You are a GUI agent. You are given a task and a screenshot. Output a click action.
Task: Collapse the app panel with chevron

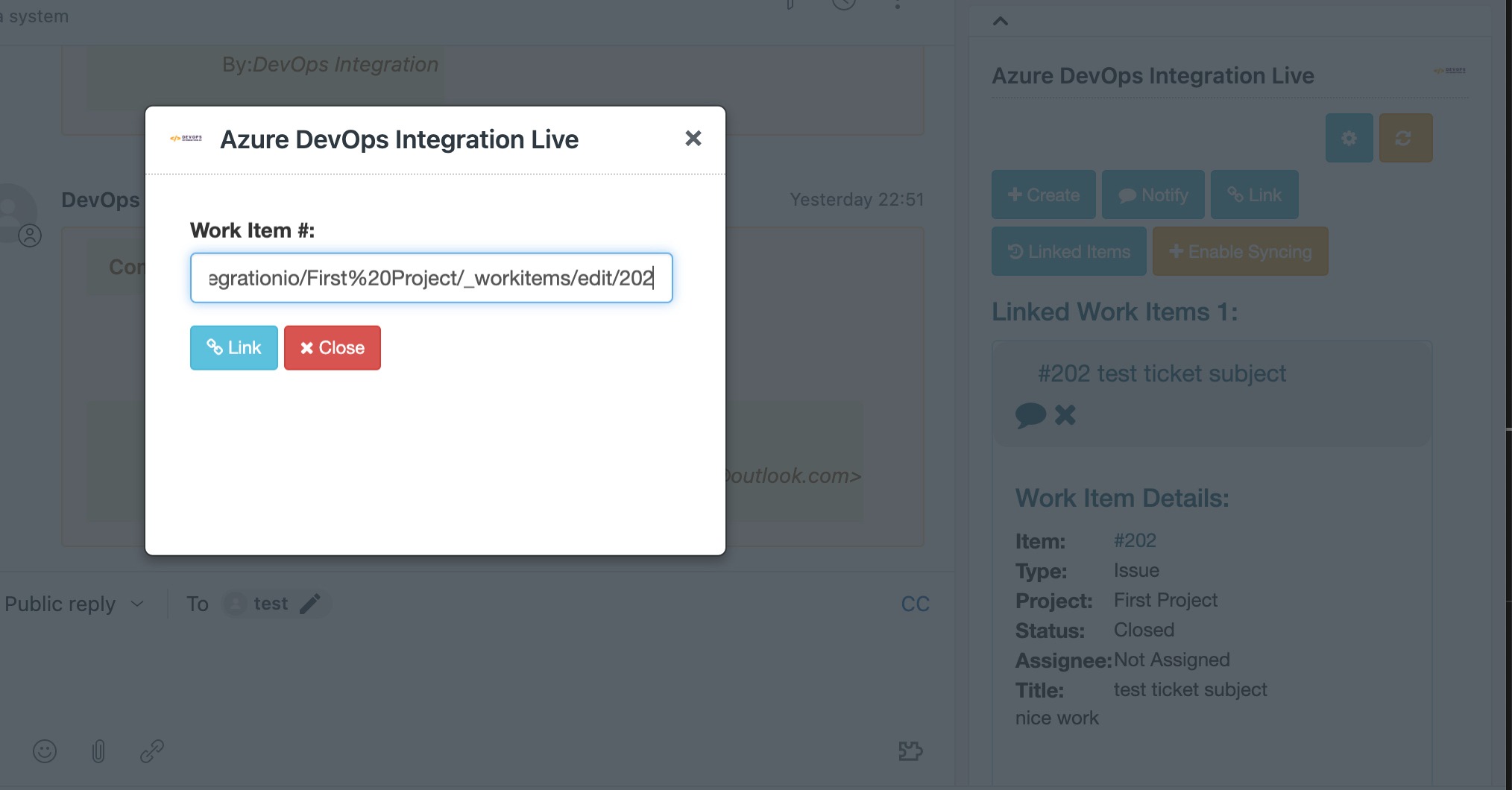(1001, 21)
